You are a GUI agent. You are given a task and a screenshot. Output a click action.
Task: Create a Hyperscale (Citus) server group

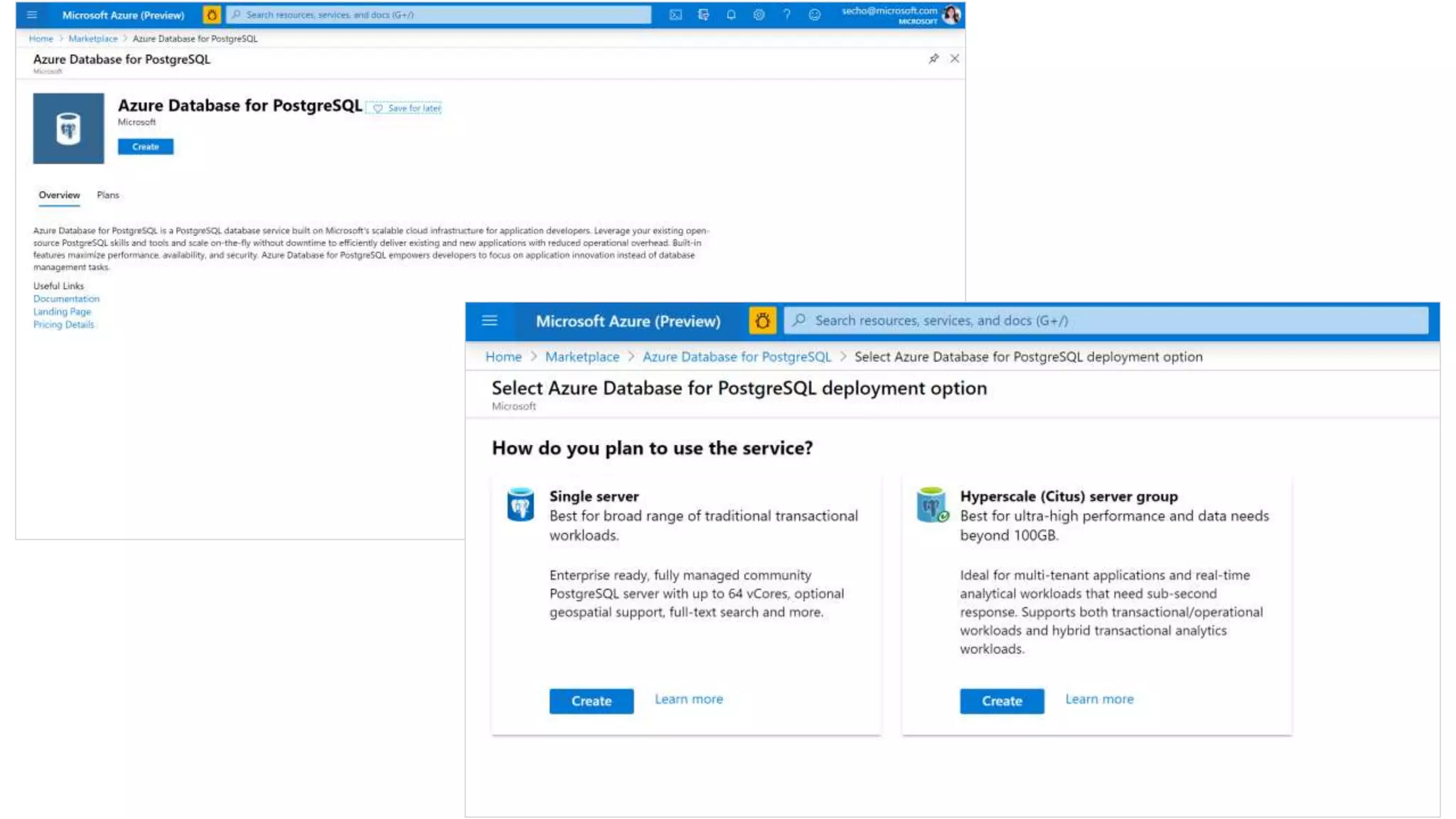[1002, 701]
